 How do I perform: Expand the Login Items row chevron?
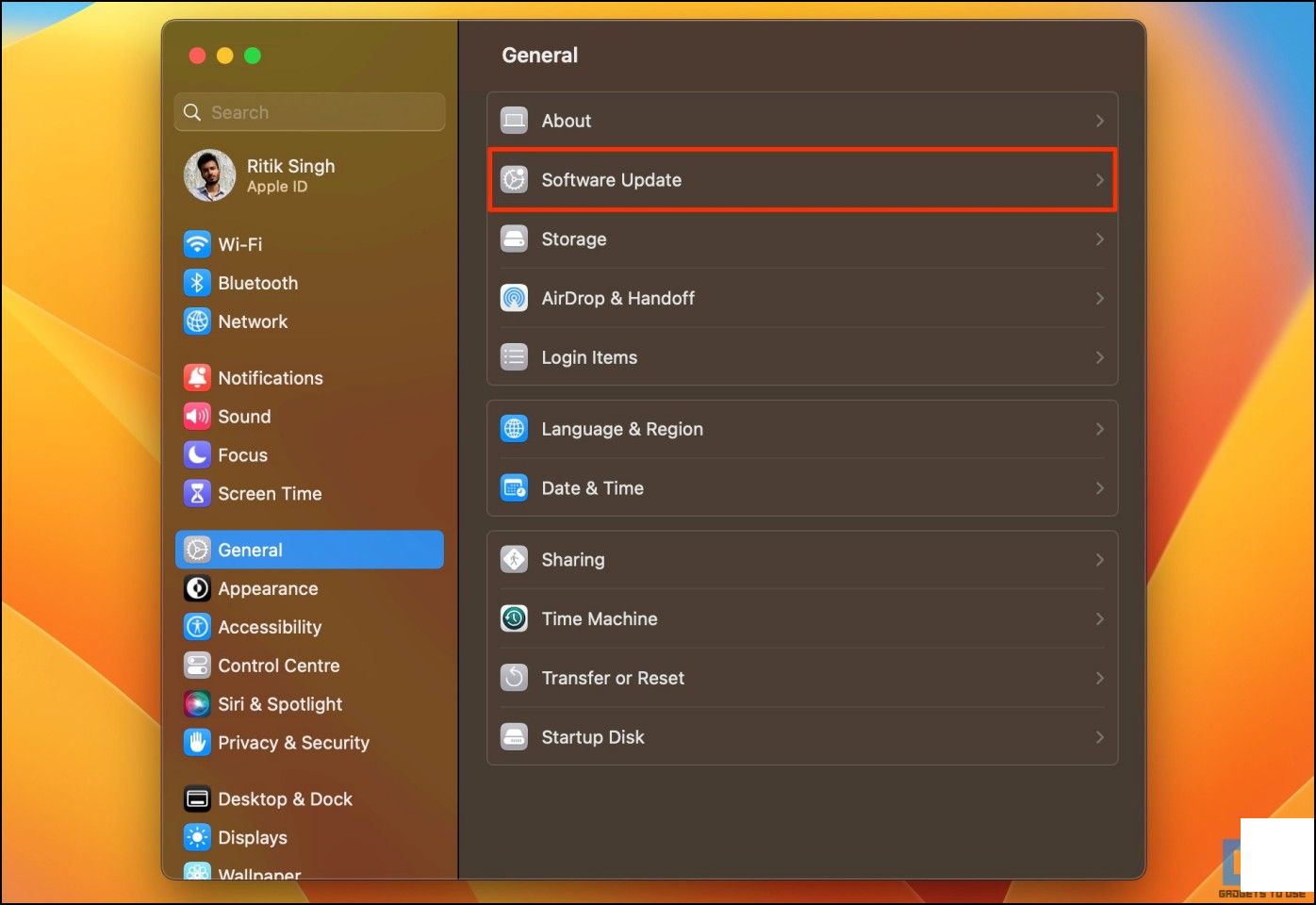1099,357
